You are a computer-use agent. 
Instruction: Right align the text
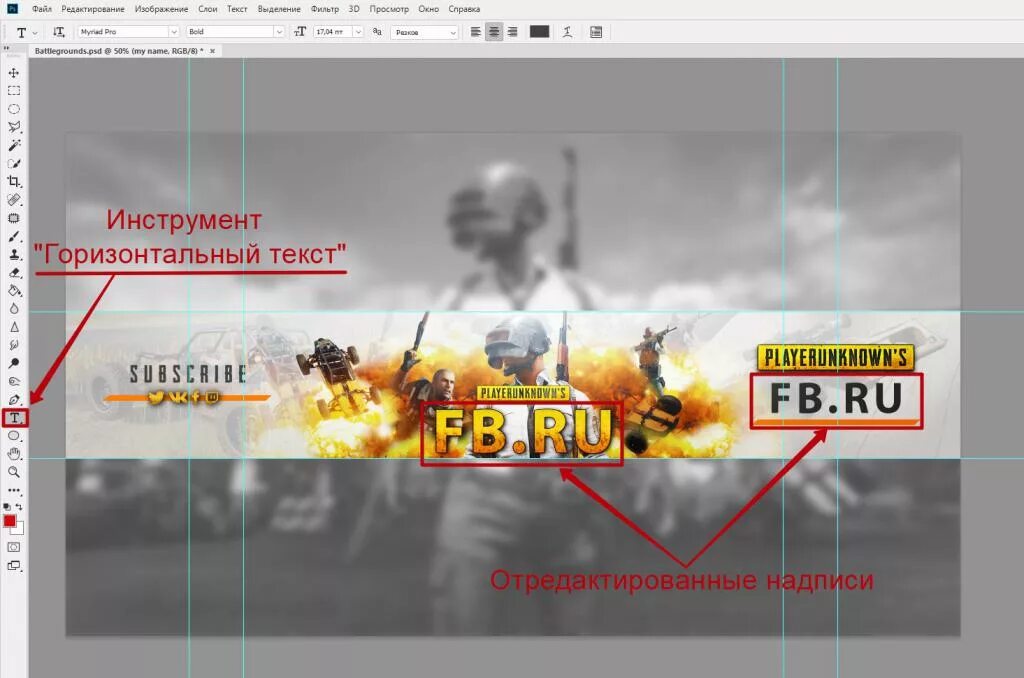[513, 31]
